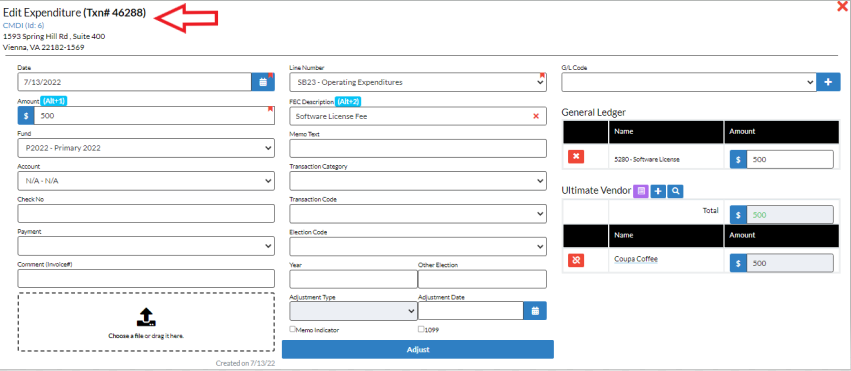Open the Adjustment Type dropdown

coord(353,311)
